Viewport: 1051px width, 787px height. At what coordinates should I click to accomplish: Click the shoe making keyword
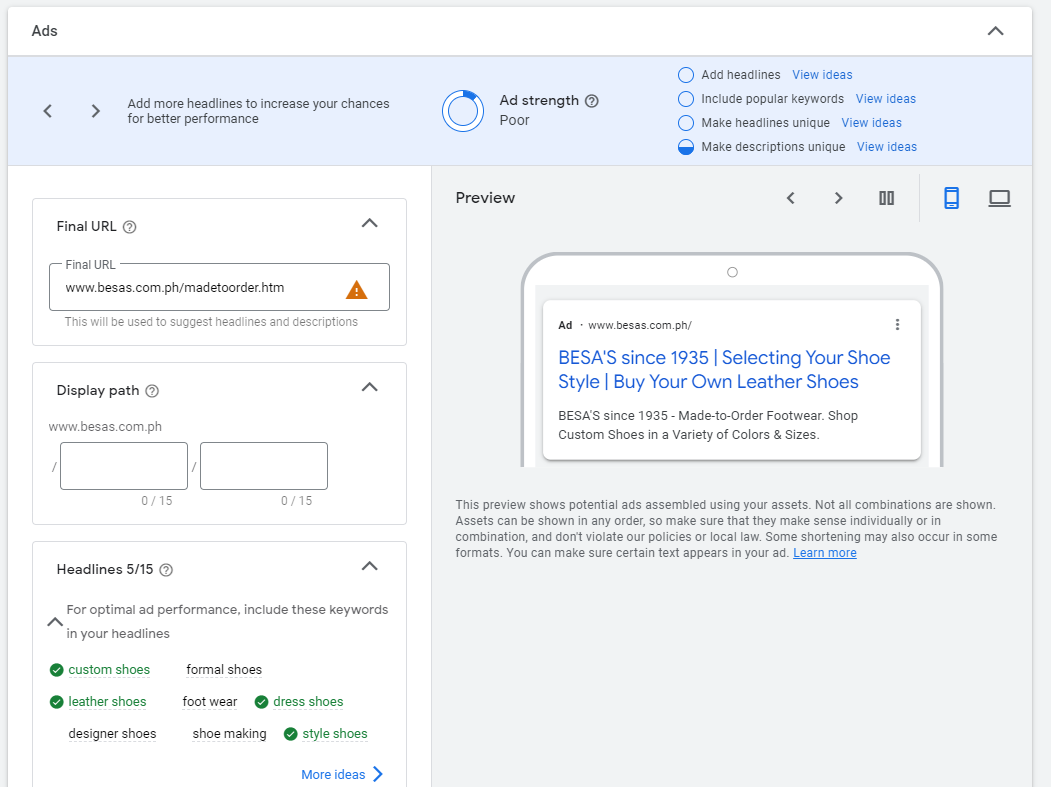point(229,734)
